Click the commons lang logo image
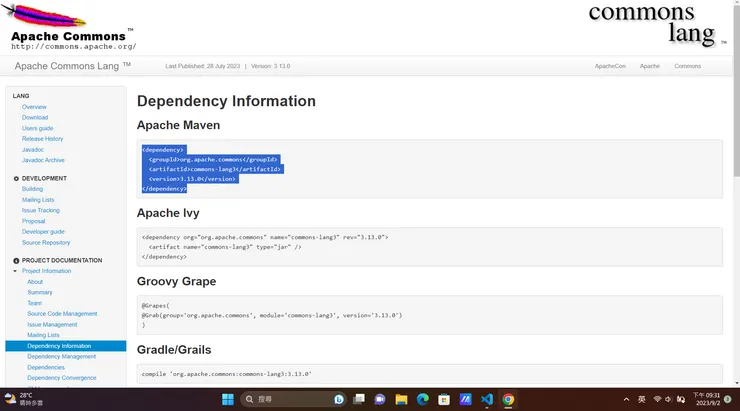 click(x=657, y=25)
